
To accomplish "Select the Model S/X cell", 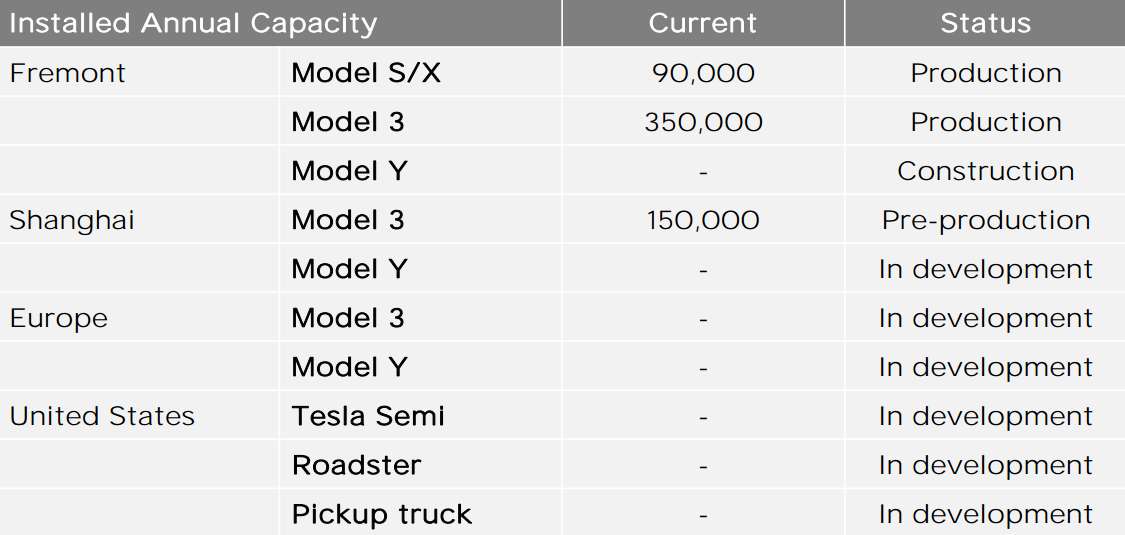I will (366, 73).
